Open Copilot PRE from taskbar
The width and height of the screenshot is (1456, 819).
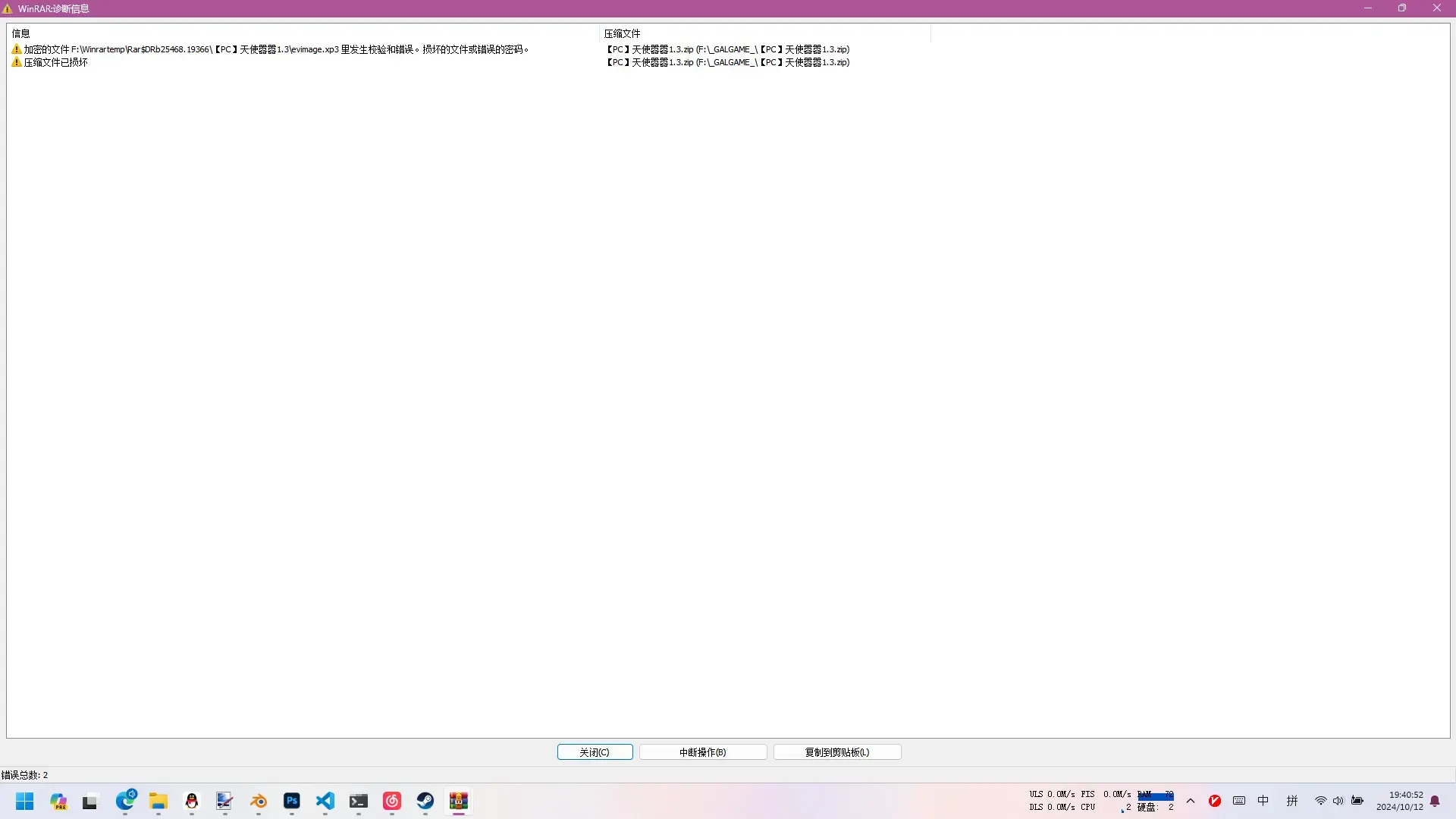pyautogui.click(x=58, y=802)
